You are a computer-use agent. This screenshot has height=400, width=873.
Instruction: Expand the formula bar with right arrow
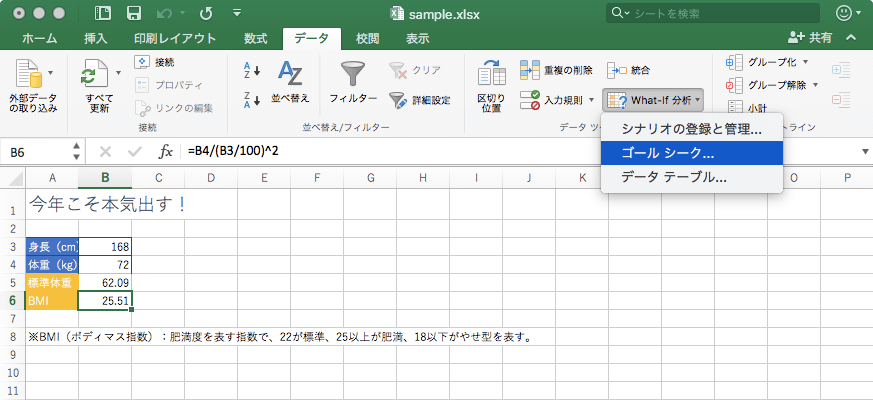tap(865, 151)
